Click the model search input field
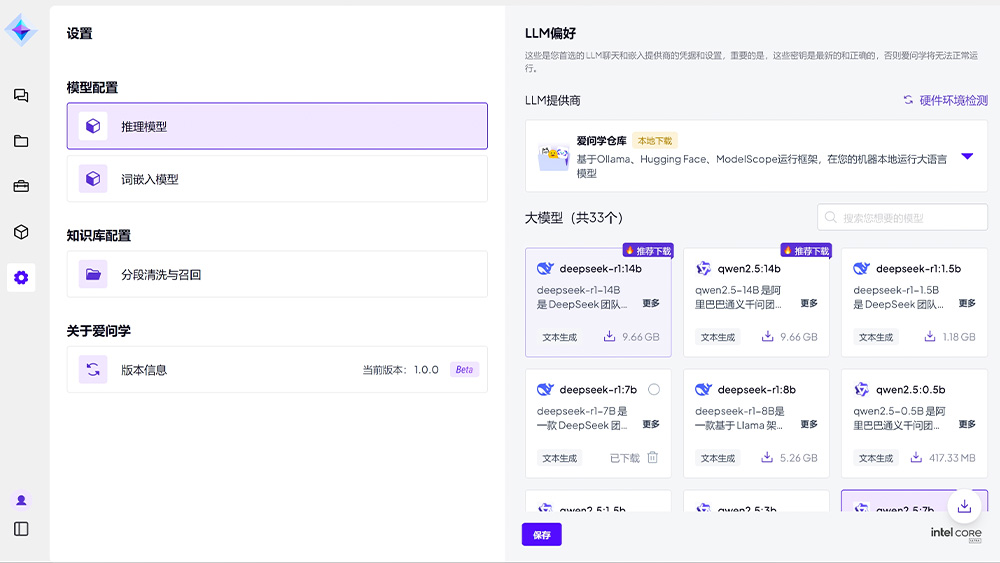This screenshot has width=1000, height=563. [x=910, y=217]
